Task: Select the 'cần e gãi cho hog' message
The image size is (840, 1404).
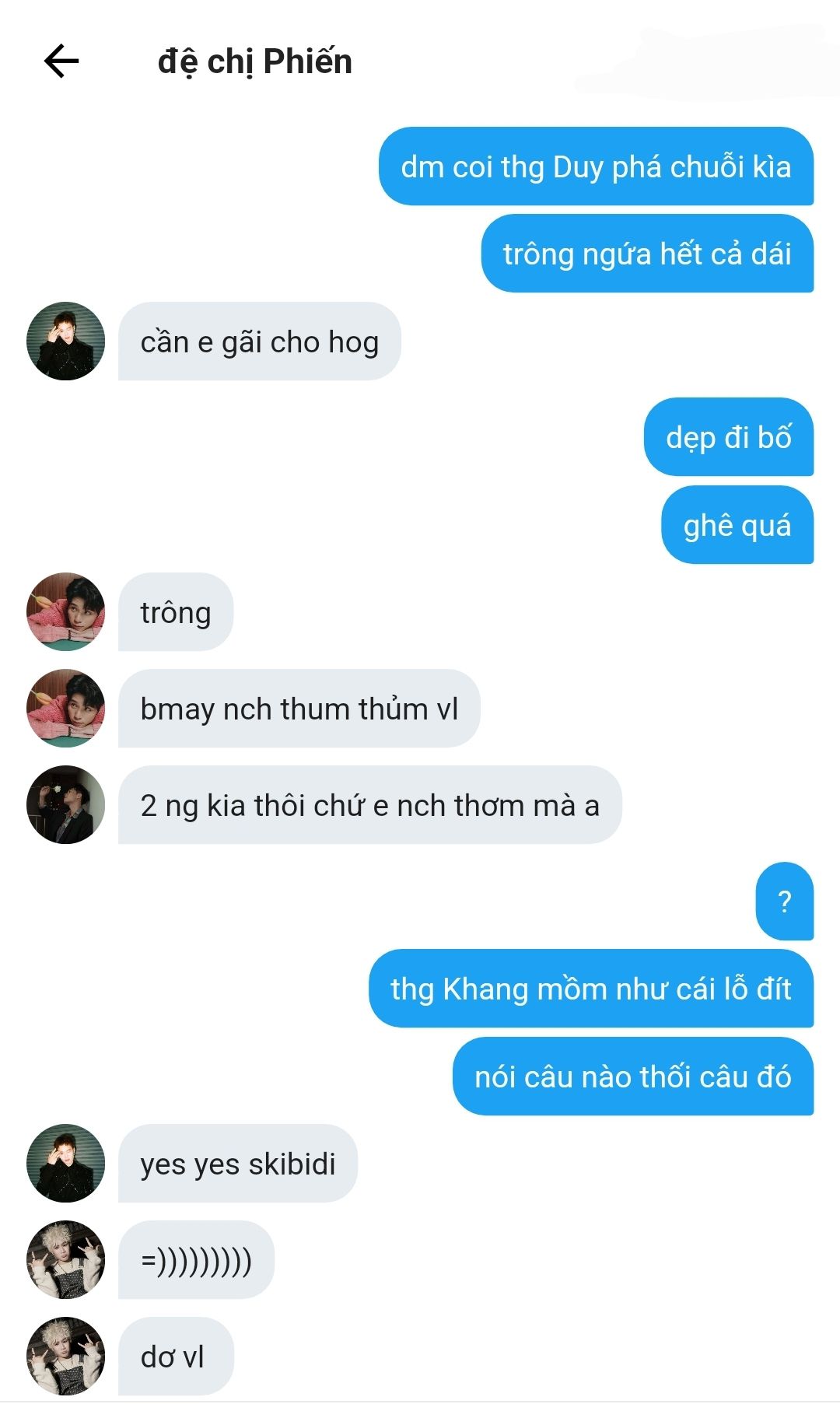Action: pyautogui.click(x=259, y=341)
